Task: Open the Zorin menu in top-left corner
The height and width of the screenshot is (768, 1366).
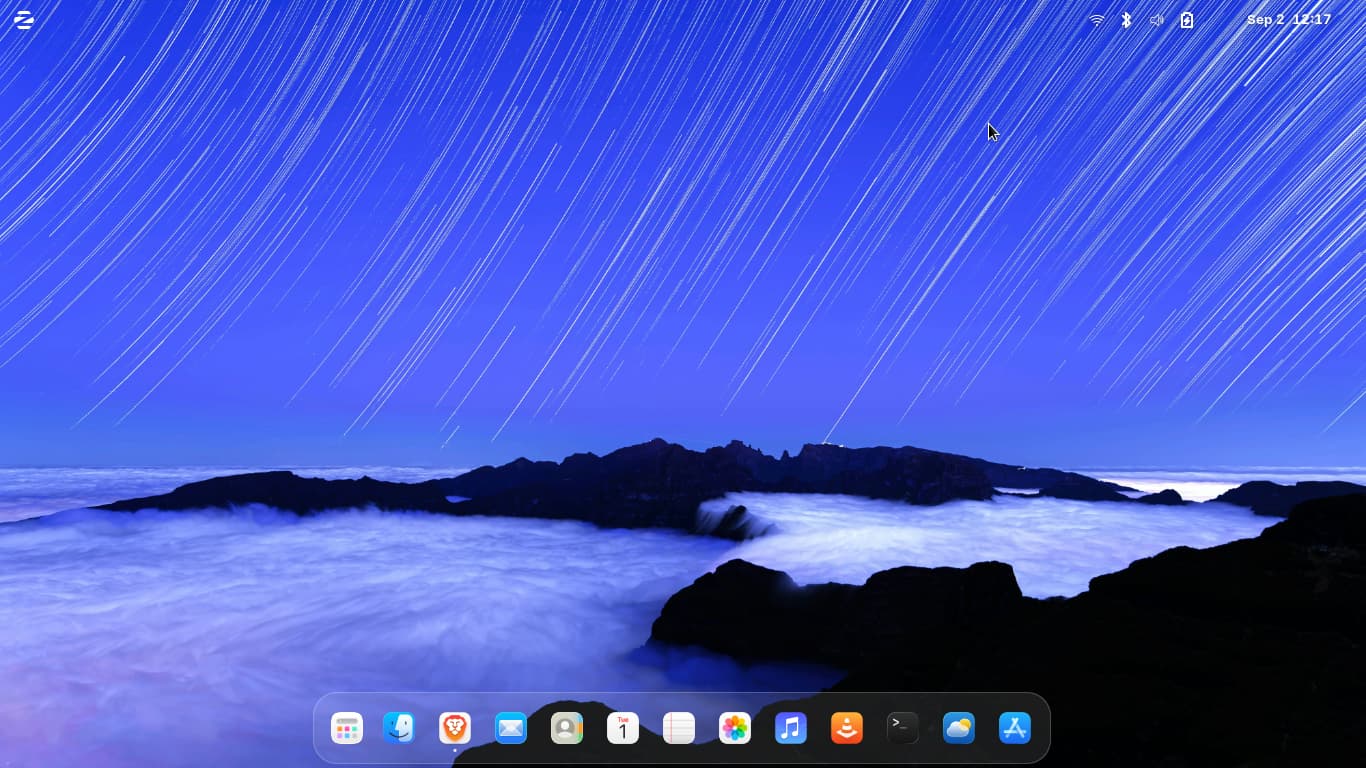Action: point(23,20)
